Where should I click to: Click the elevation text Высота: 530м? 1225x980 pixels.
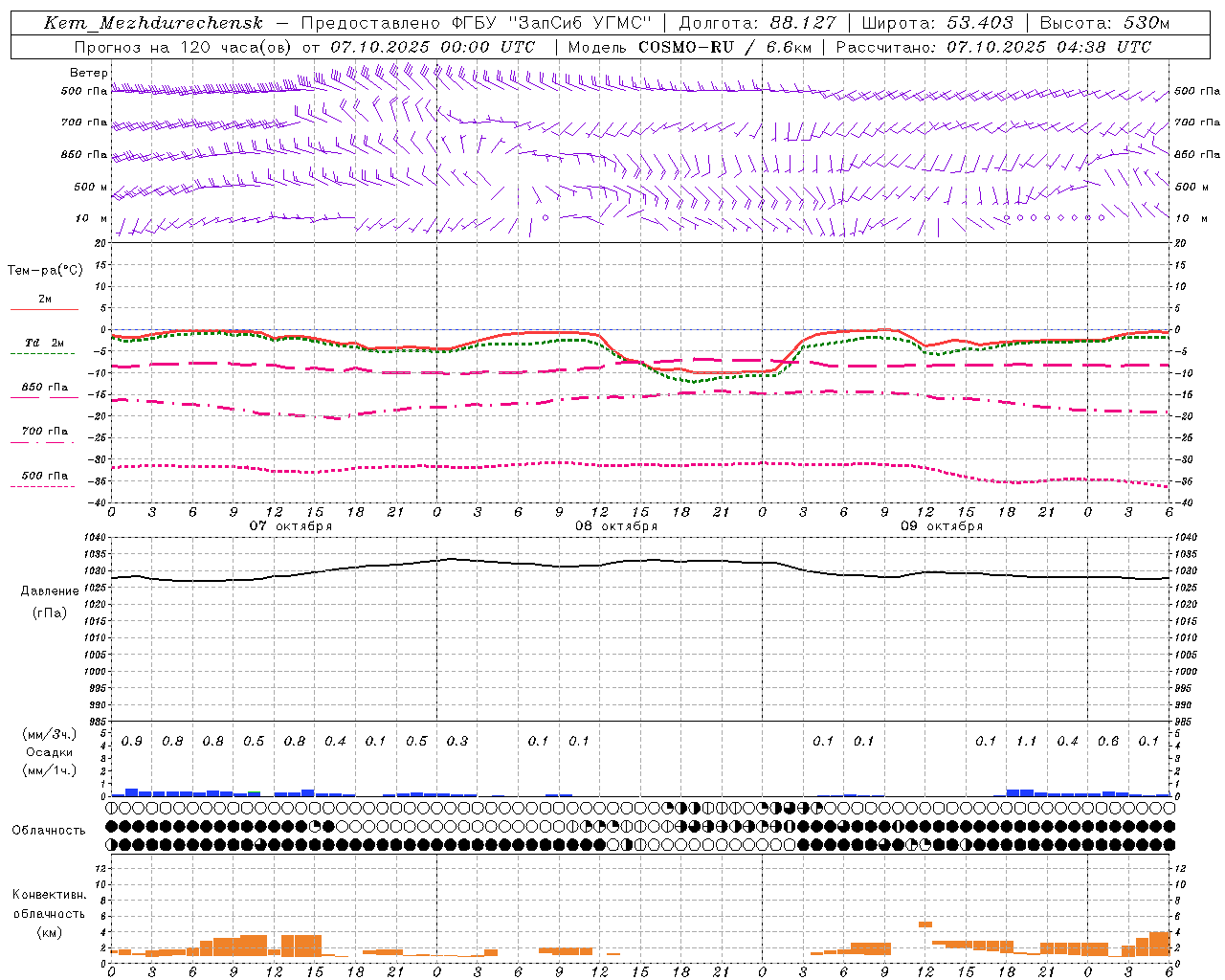coord(1104,23)
